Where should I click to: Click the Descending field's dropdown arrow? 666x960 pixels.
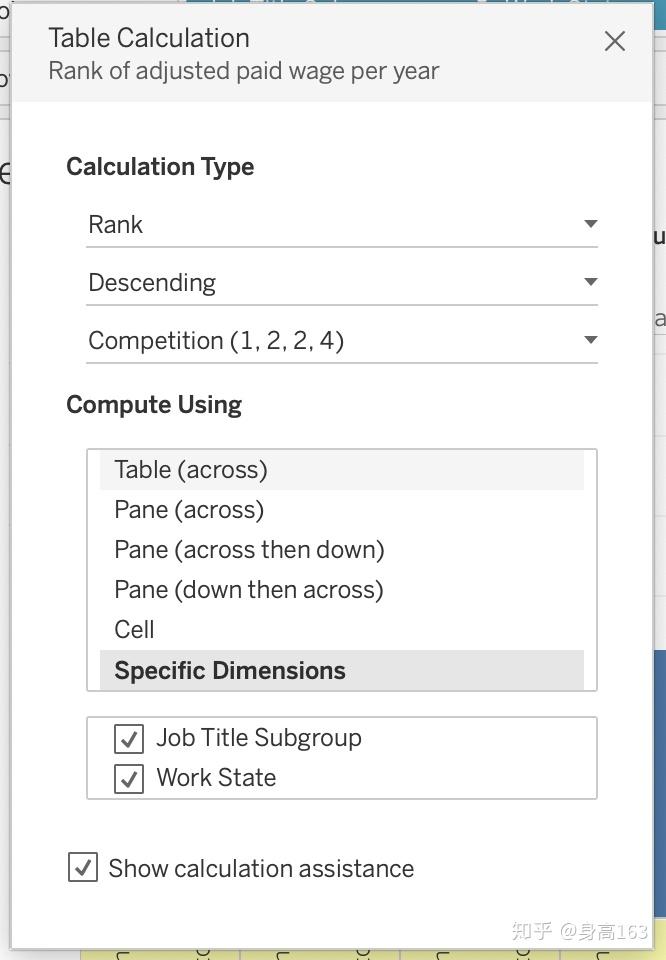tap(590, 282)
